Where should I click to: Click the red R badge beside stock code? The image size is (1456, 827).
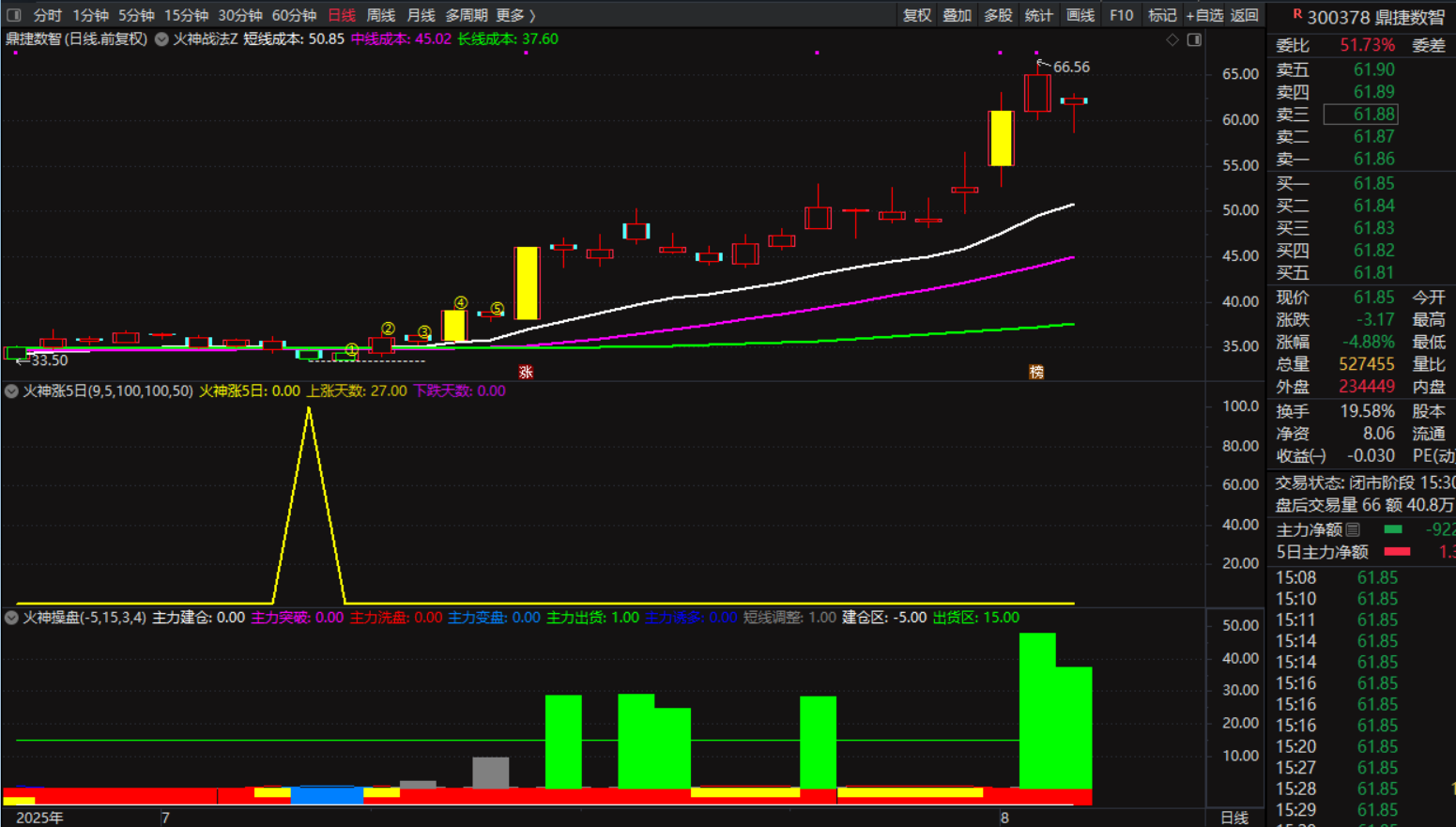click(x=1297, y=14)
